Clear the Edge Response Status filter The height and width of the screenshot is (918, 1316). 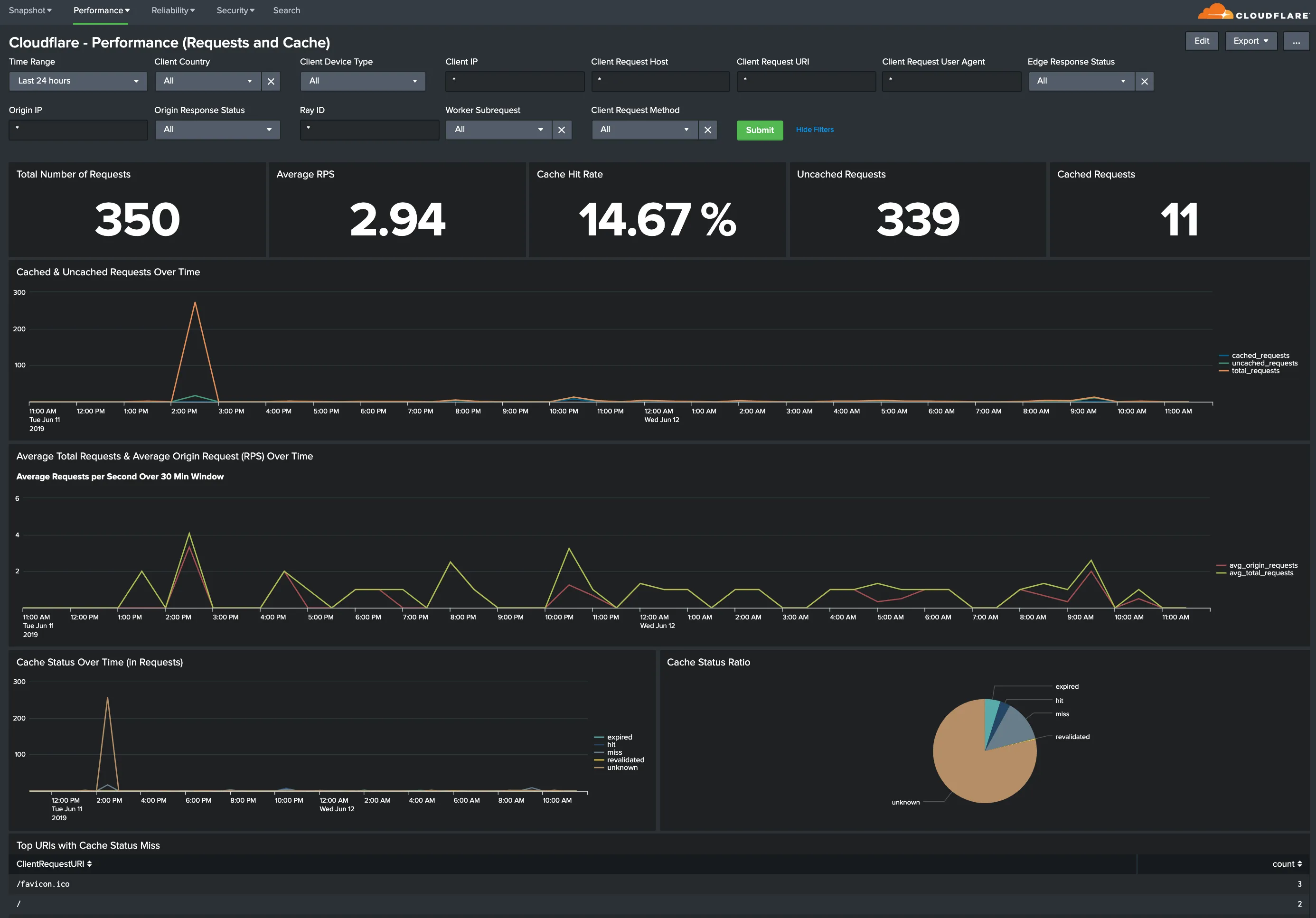click(1144, 81)
